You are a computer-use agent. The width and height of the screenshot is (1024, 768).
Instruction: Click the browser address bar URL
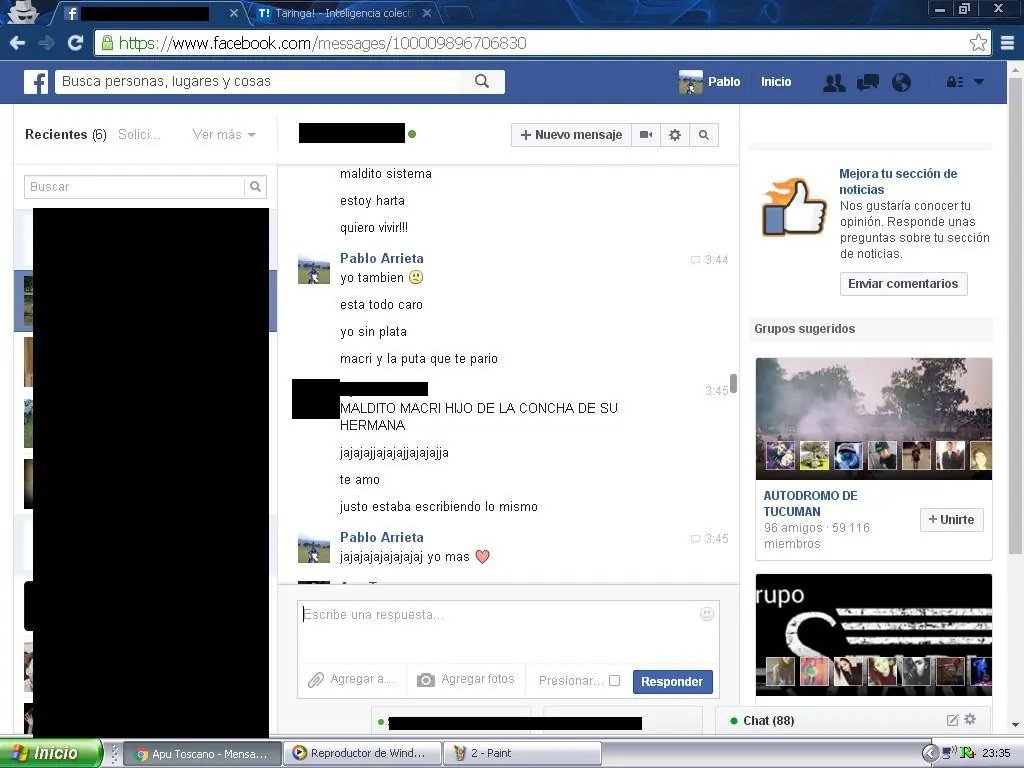pyautogui.click(x=323, y=43)
